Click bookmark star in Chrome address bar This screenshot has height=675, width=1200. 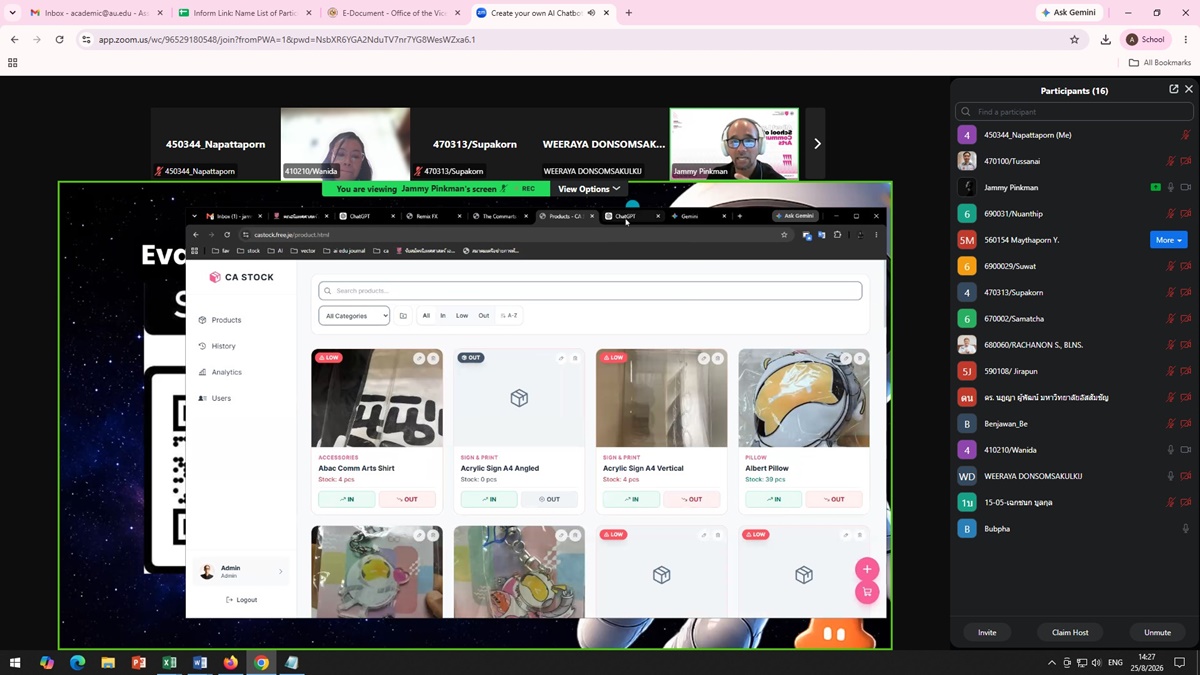click(x=1075, y=40)
